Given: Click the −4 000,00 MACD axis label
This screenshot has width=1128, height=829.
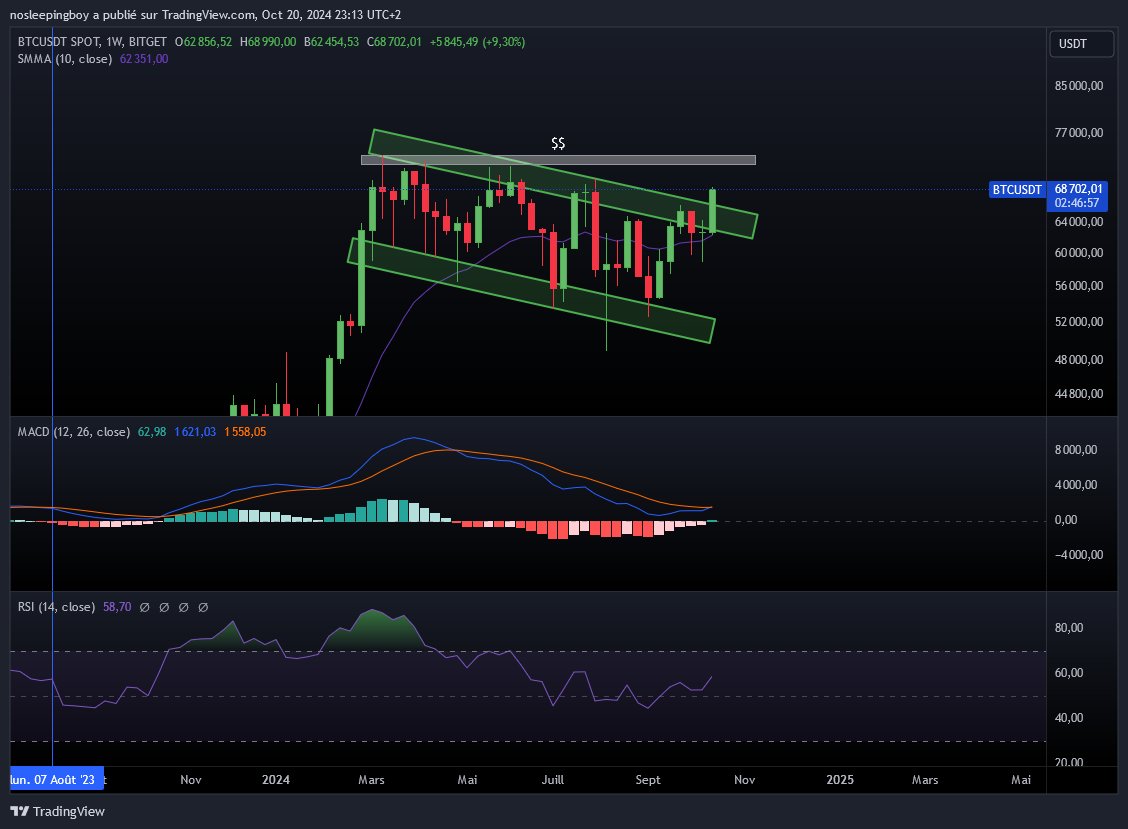Looking at the screenshot, I should point(1078,555).
